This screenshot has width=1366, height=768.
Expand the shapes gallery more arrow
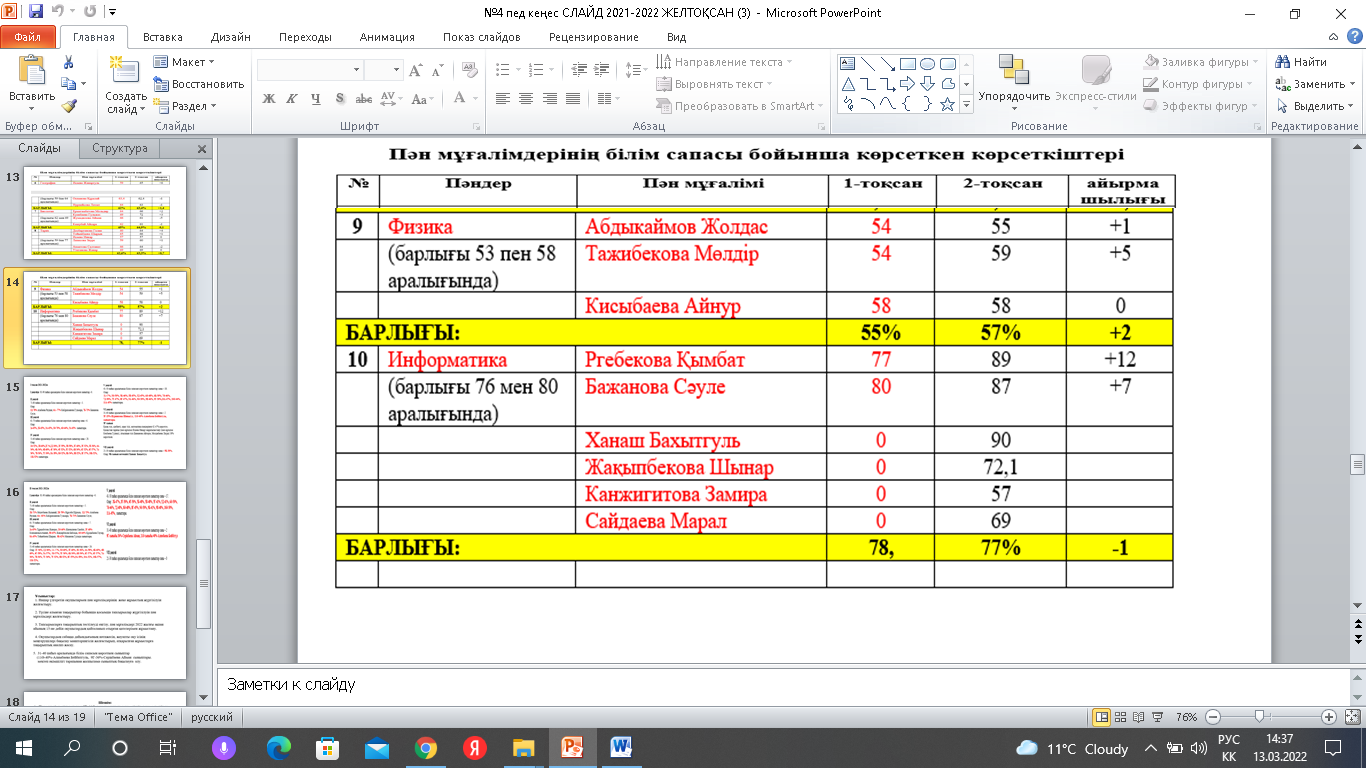click(966, 105)
